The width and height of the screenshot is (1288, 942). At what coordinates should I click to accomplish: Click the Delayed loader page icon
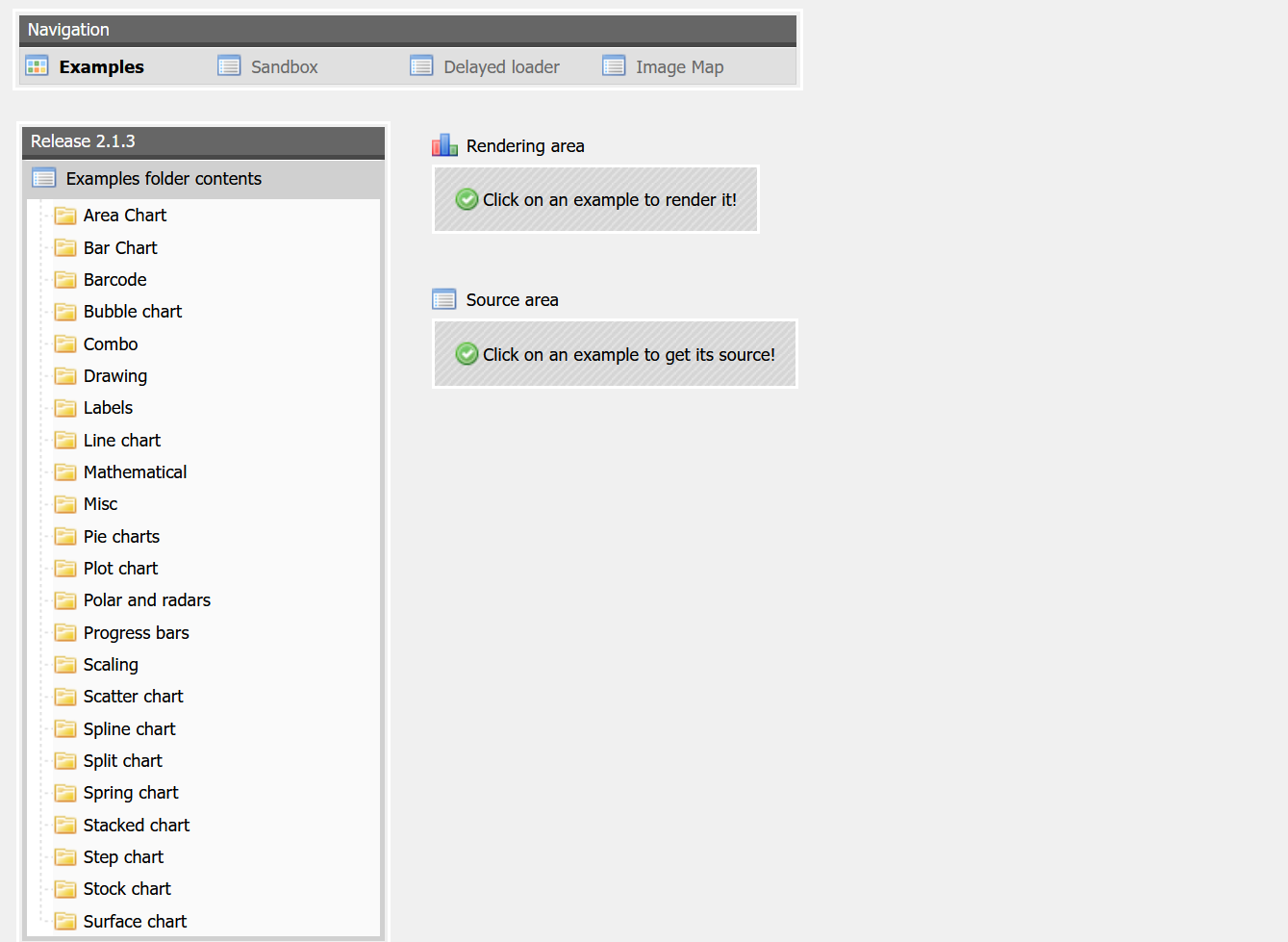tap(421, 66)
